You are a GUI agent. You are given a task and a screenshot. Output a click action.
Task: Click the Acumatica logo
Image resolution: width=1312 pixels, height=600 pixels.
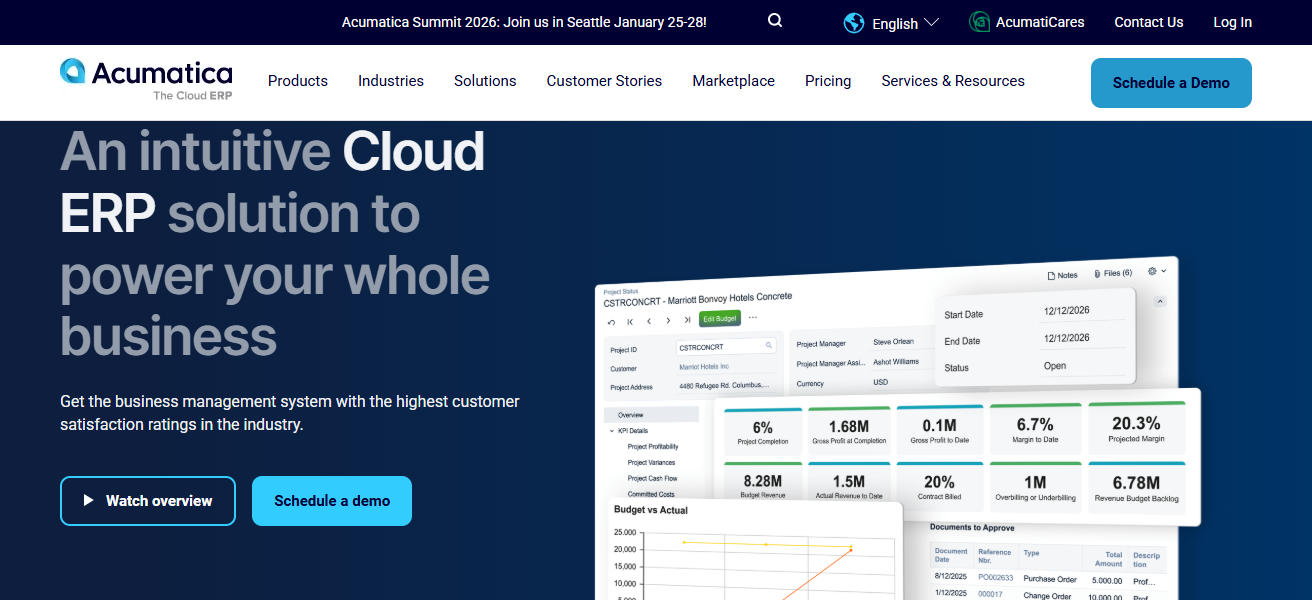146,80
